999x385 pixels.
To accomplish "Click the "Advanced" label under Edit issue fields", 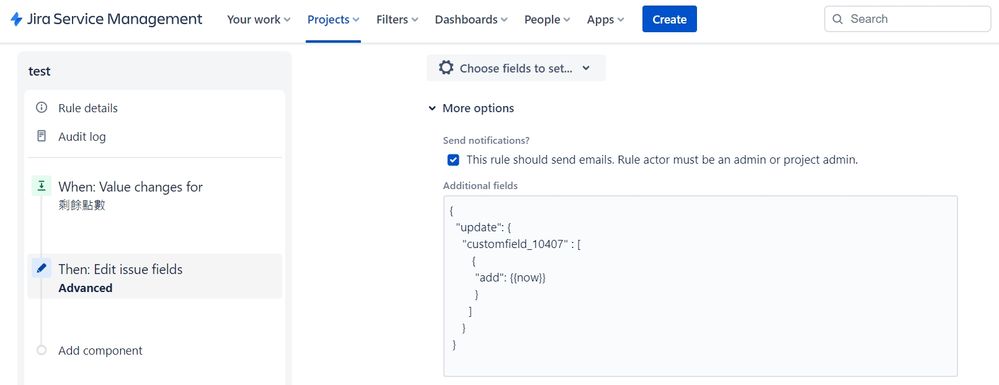I will coord(85,288).
